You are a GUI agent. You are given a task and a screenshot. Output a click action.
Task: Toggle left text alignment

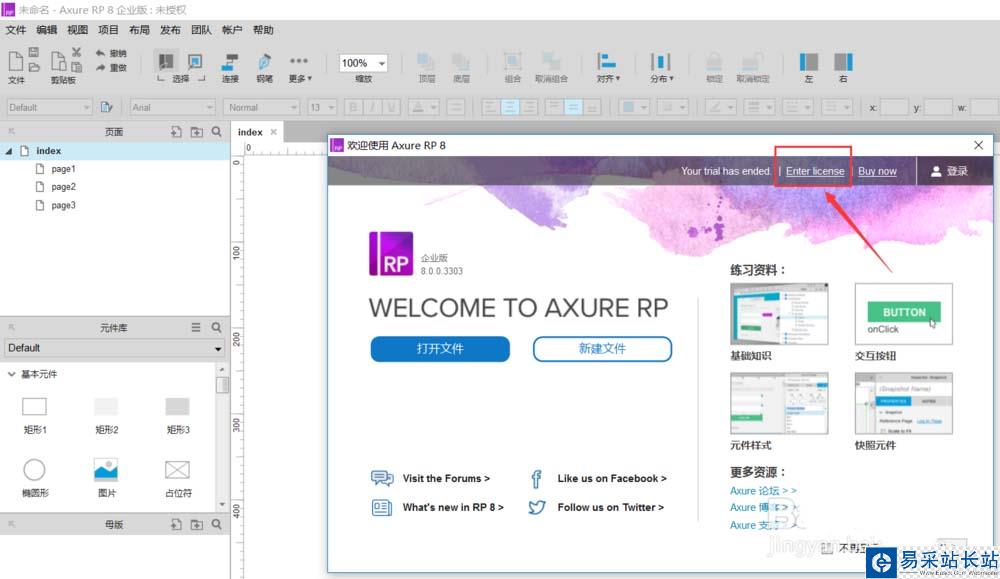[490, 107]
